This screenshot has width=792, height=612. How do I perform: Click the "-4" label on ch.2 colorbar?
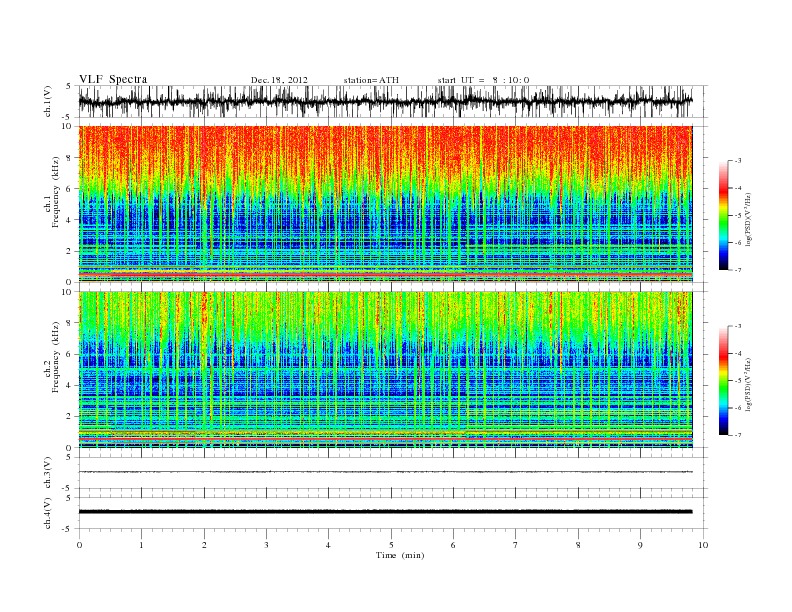click(737, 353)
